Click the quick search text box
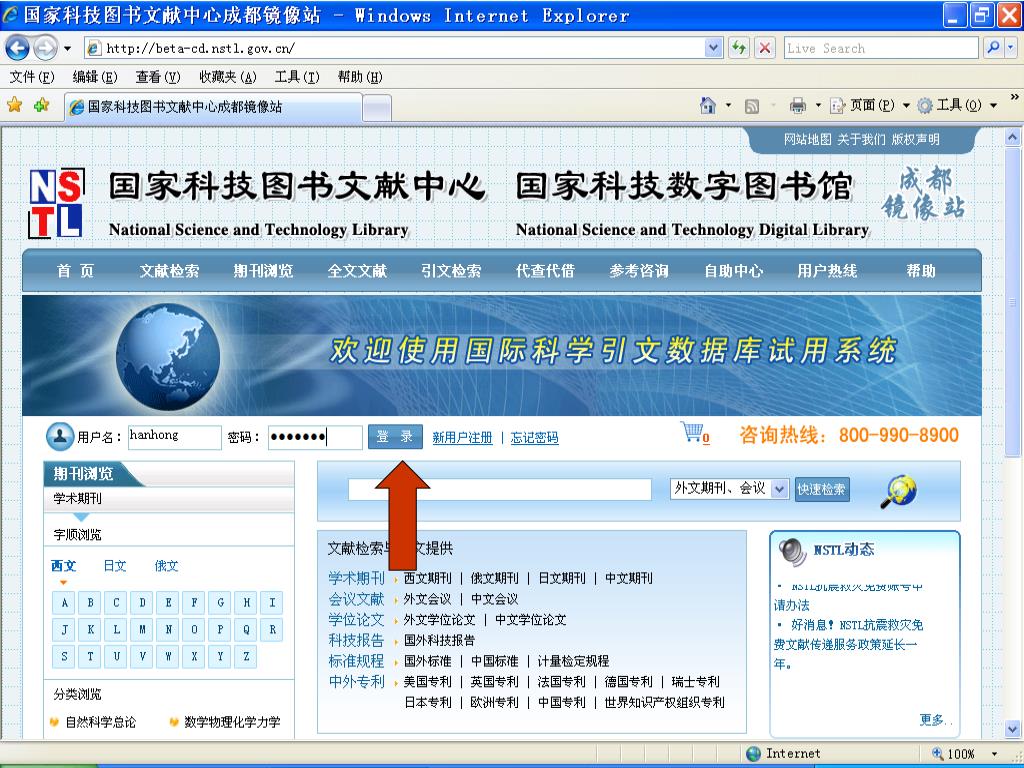Viewport: 1024px width, 768px height. tap(500, 489)
